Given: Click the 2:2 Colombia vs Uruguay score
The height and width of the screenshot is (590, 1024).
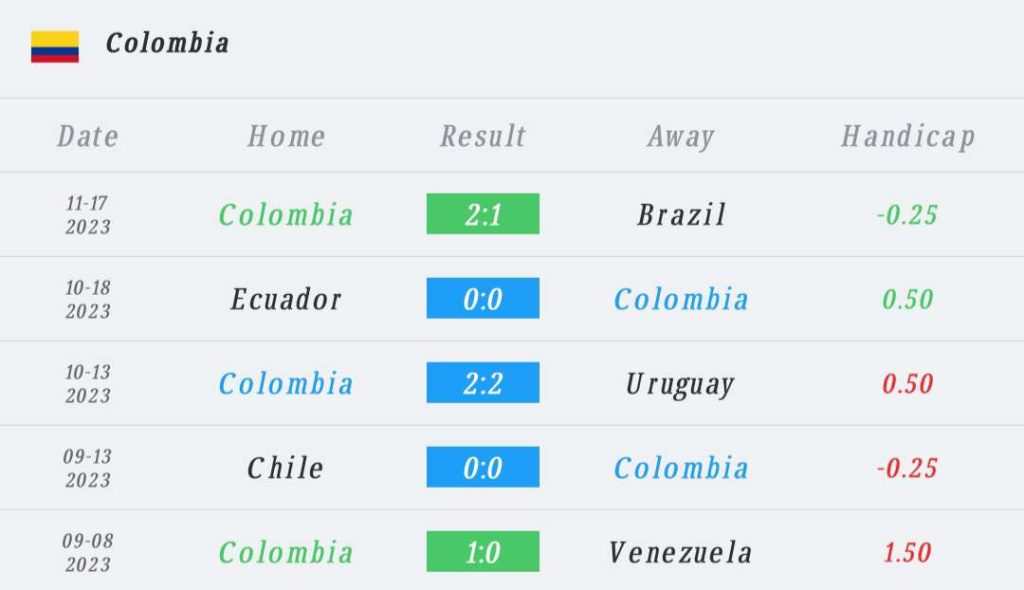Looking at the screenshot, I should tap(483, 383).
